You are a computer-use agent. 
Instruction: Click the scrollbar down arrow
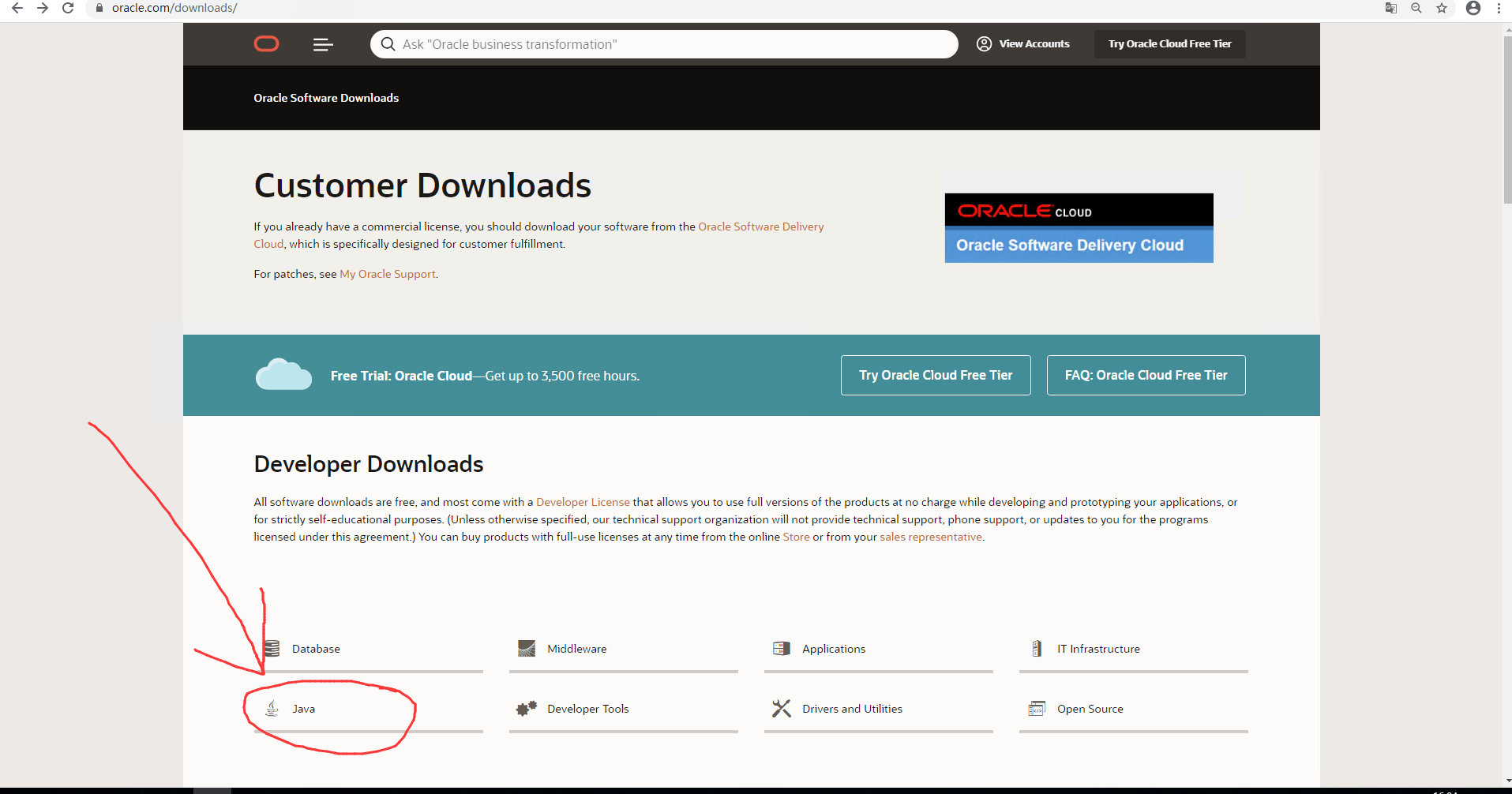[x=1507, y=781]
